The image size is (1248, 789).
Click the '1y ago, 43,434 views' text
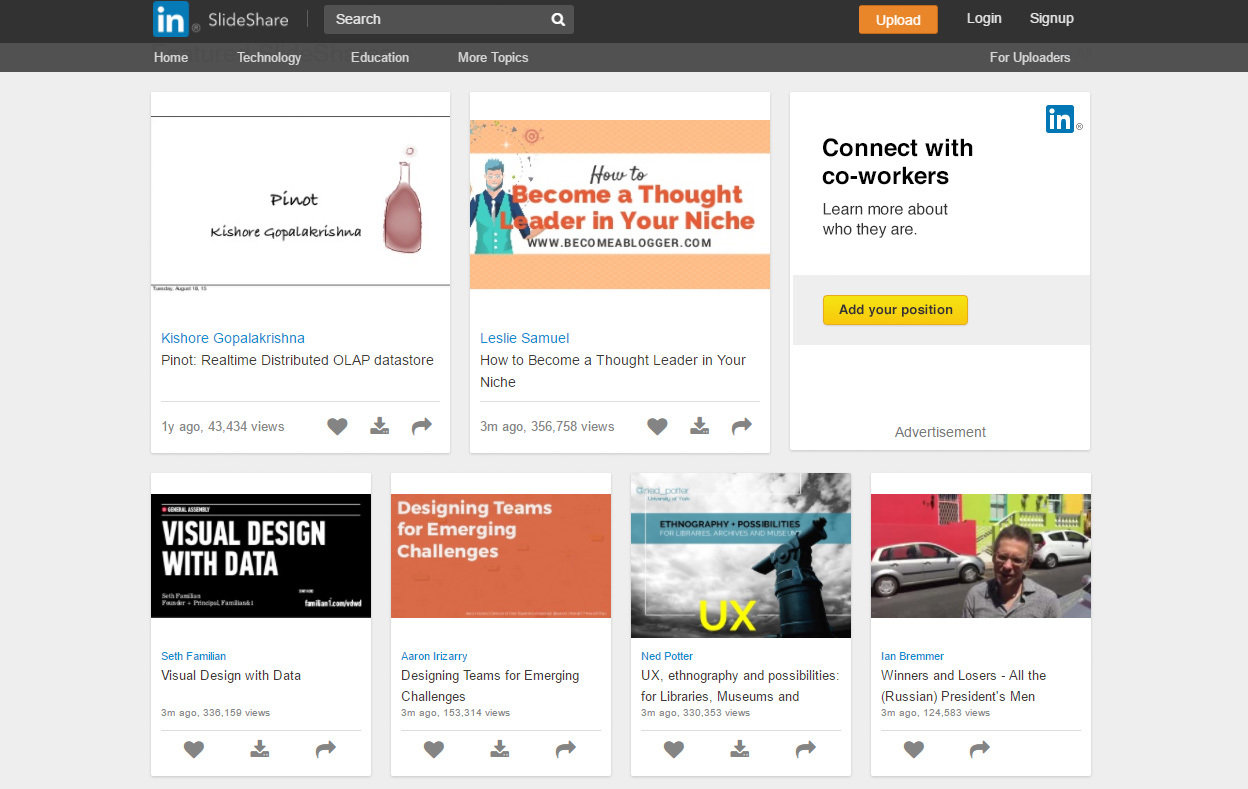click(x=223, y=426)
